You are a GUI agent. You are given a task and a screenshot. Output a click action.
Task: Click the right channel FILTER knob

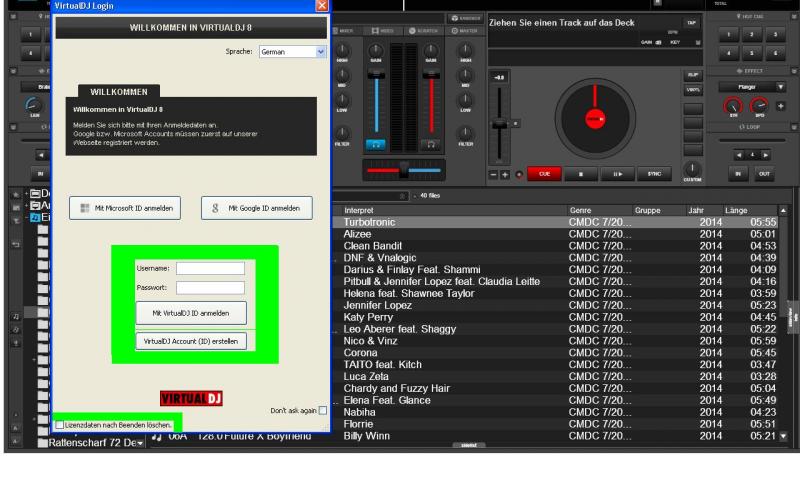coord(465,134)
